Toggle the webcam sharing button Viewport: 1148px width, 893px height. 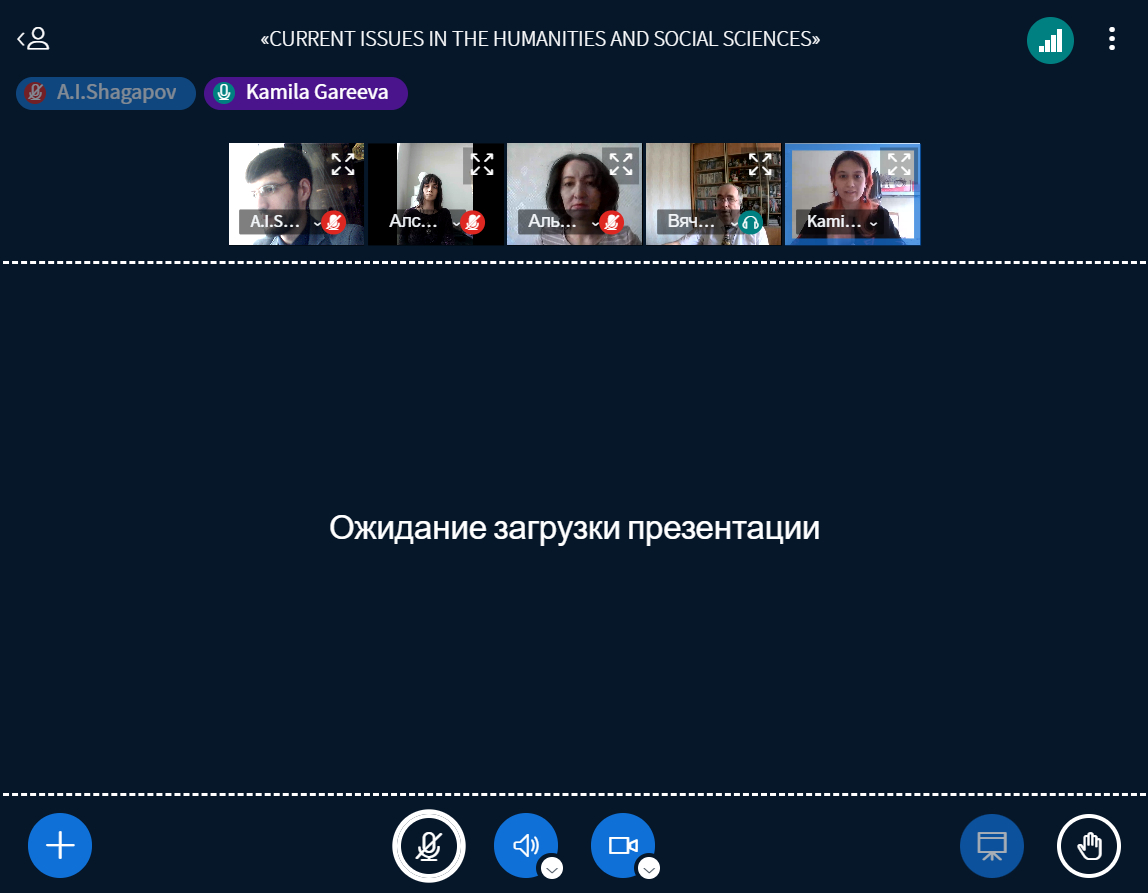click(622, 845)
